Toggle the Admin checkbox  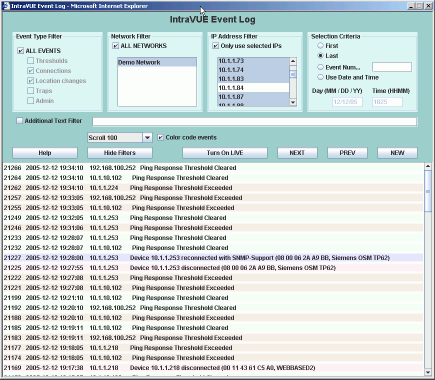[30, 101]
